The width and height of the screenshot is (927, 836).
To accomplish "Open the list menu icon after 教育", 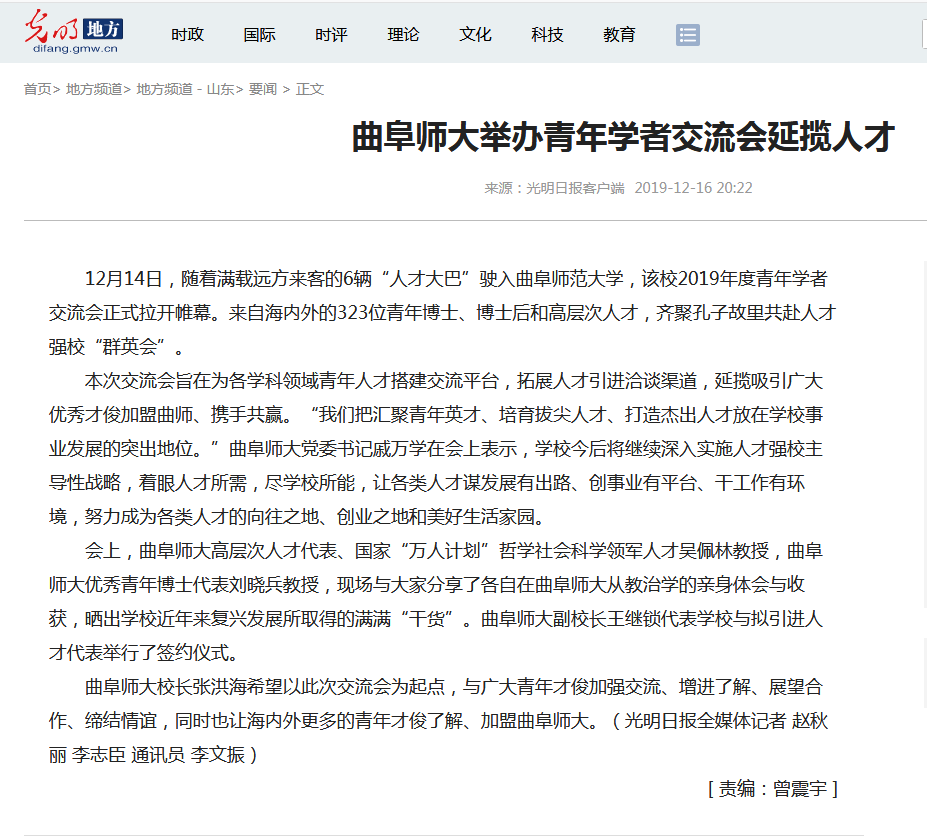I will (x=687, y=35).
